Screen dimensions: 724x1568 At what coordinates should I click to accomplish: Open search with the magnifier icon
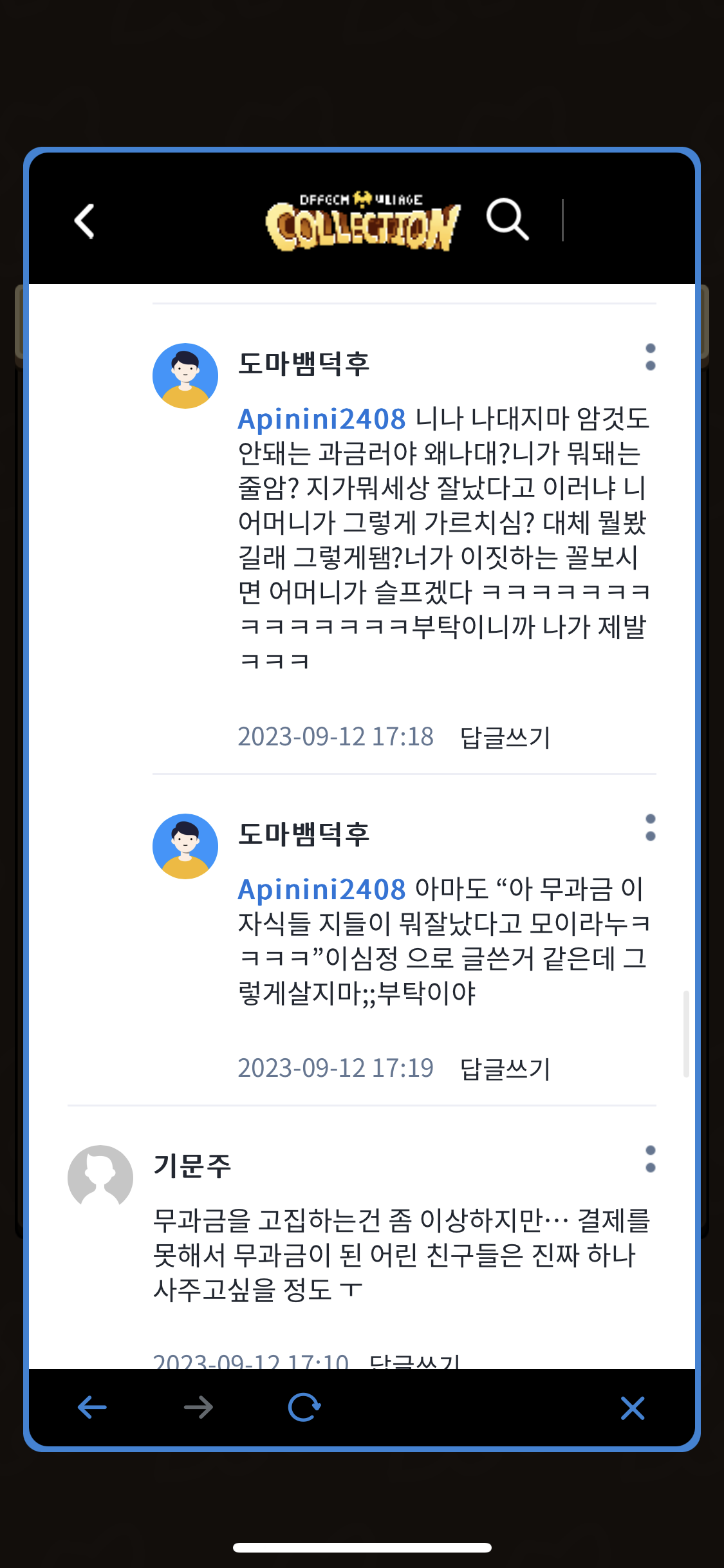(507, 219)
